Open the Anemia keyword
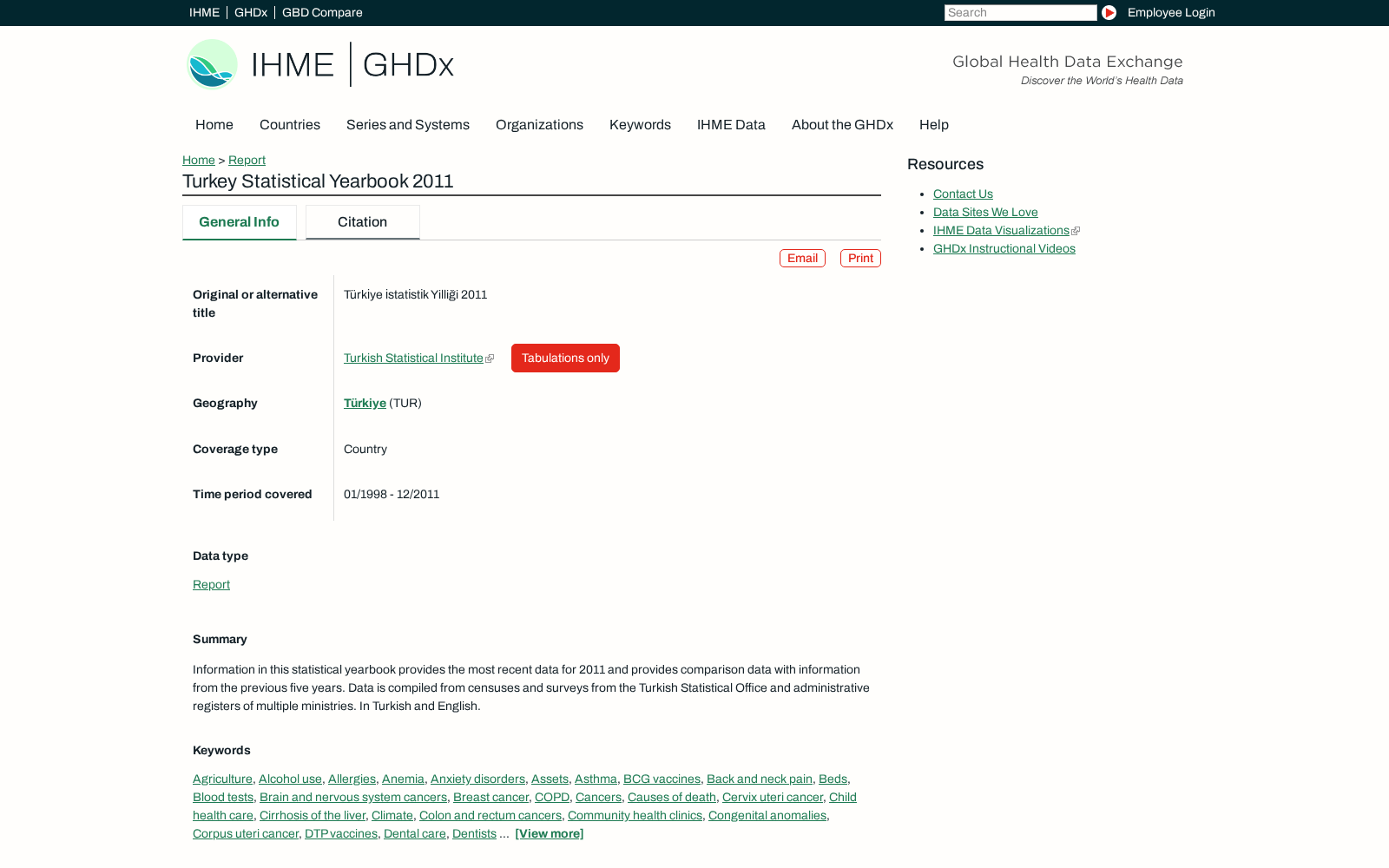This screenshot has width=1389, height=868. tap(403, 779)
